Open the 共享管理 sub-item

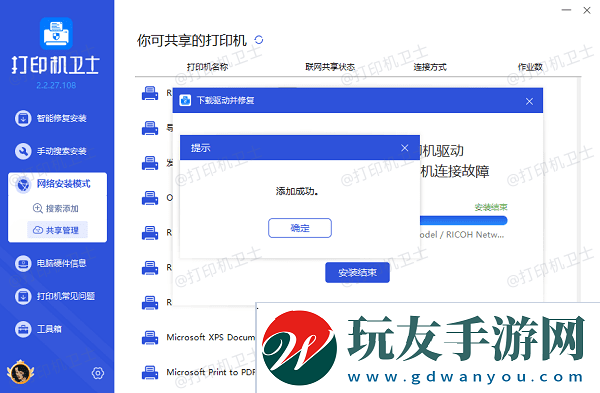click(57, 230)
